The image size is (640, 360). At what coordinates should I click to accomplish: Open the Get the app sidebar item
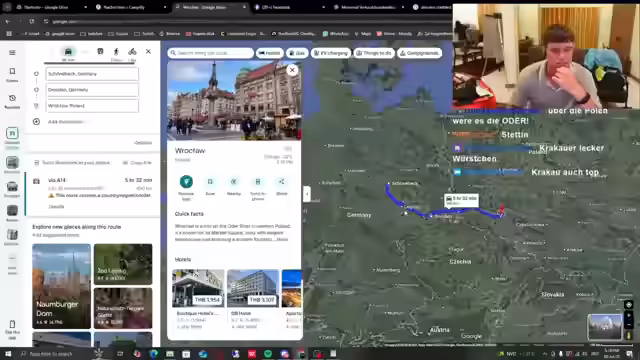(12, 329)
